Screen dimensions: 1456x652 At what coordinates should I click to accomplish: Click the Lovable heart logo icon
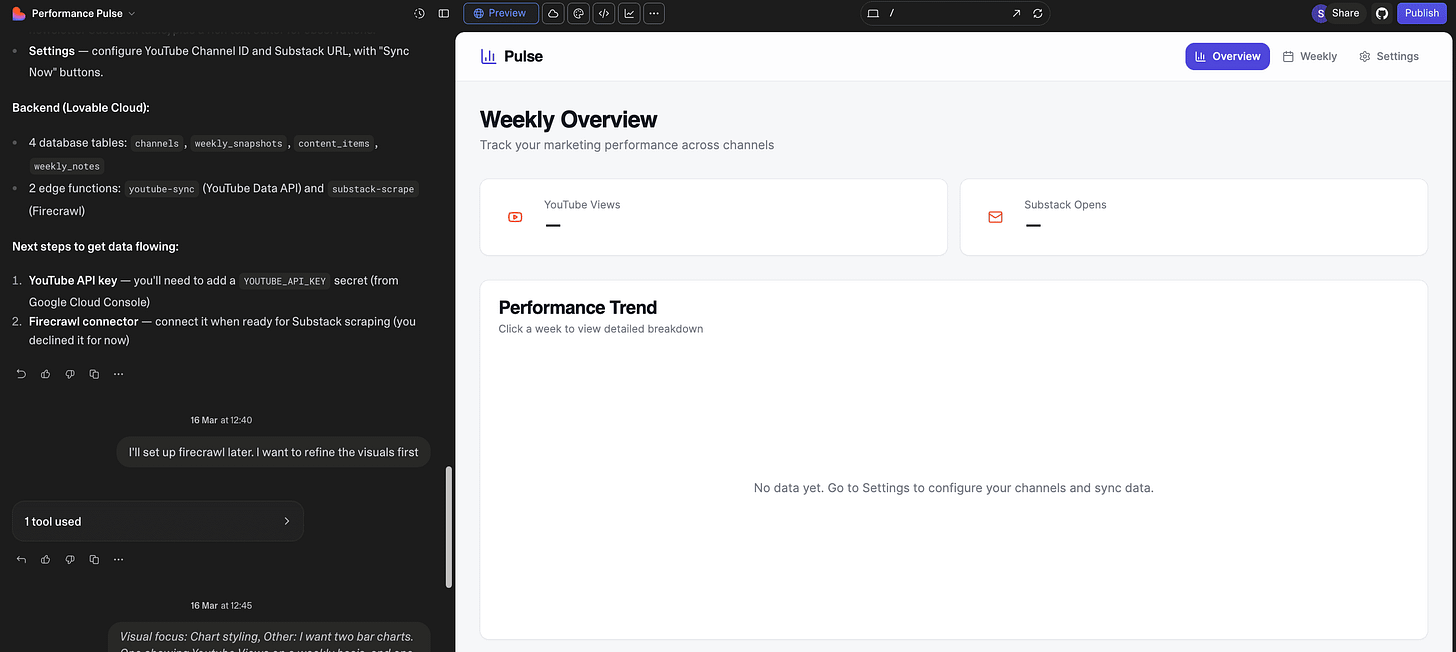(19, 13)
